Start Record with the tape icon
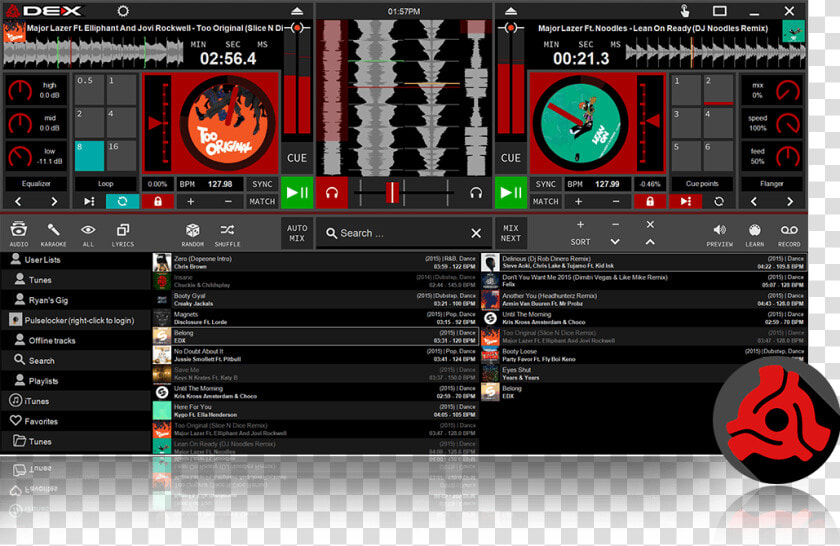Screen dimensions: 840x546 click(789, 234)
